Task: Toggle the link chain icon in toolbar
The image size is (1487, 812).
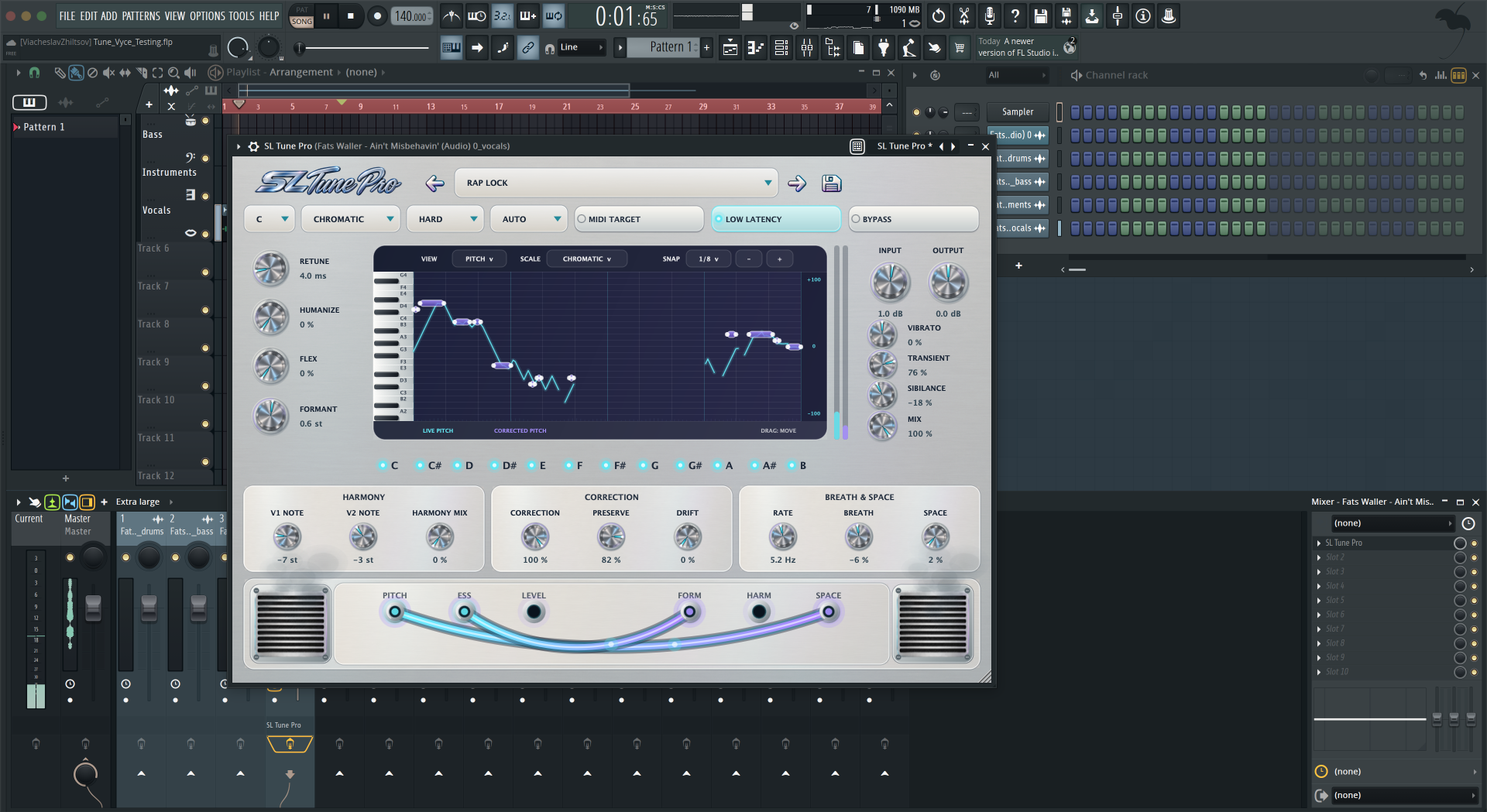Action: (x=528, y=48)
